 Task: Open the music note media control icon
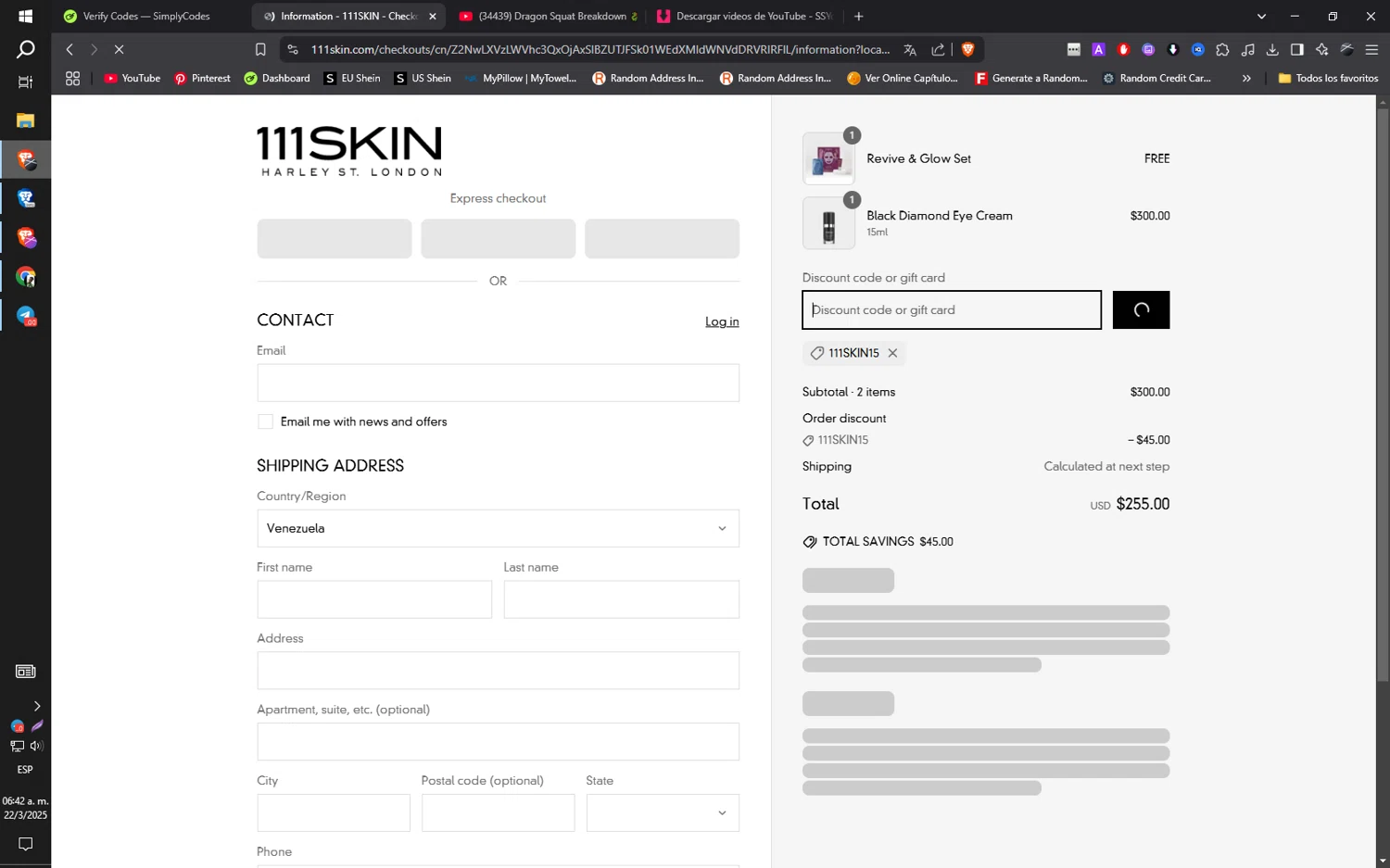[1247, 50]
